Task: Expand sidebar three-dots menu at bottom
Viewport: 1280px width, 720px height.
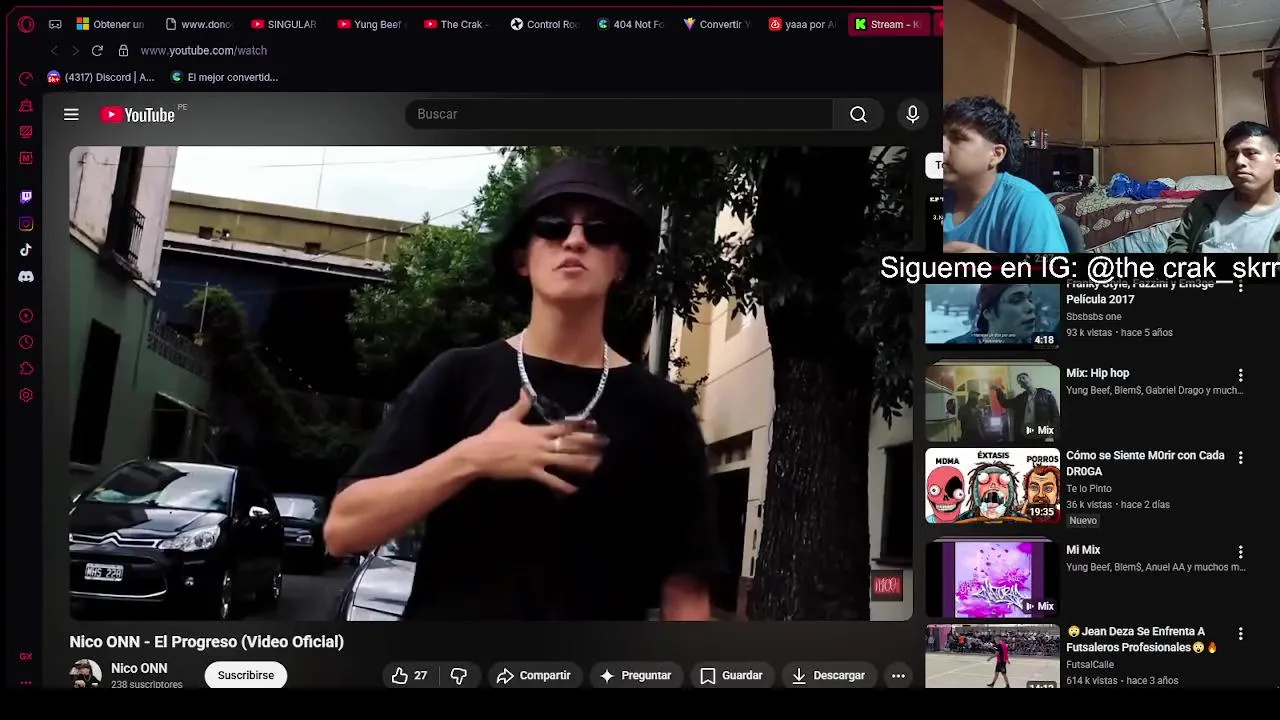Action: (26, 682)
